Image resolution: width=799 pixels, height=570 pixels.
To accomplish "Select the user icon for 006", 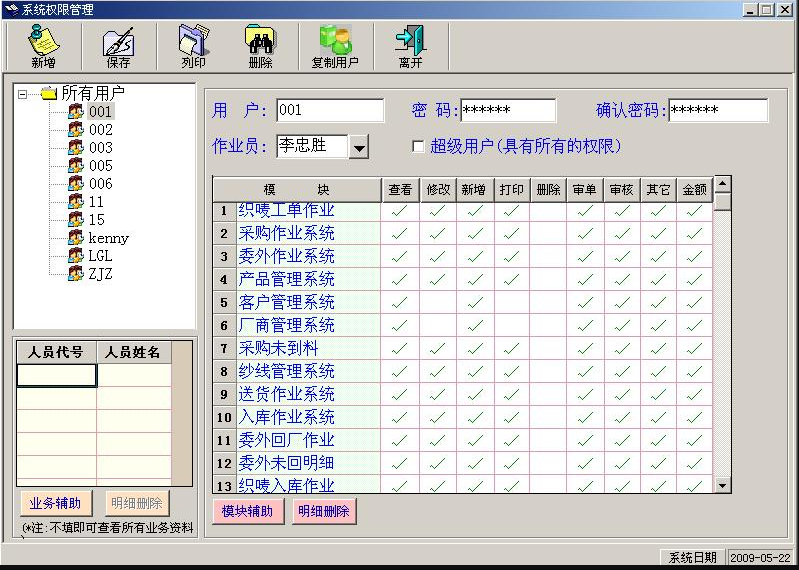I will (x=75, y=183).
